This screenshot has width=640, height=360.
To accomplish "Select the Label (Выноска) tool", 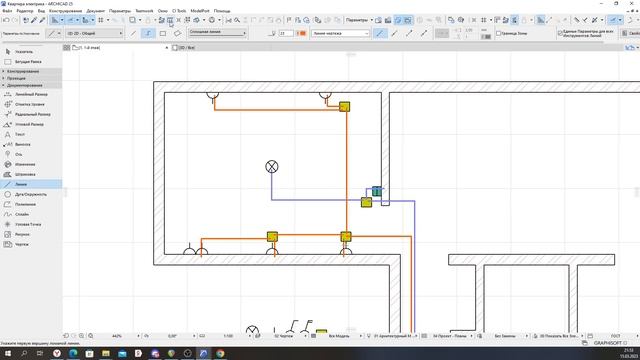I will [31, 144].
